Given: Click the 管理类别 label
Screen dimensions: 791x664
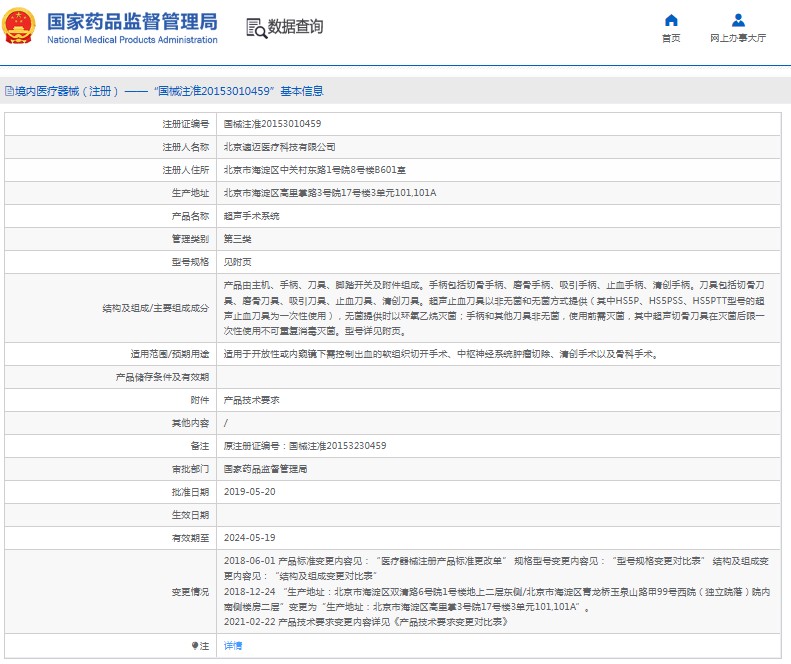Looking at the screenshot, I should pos(190,239).
